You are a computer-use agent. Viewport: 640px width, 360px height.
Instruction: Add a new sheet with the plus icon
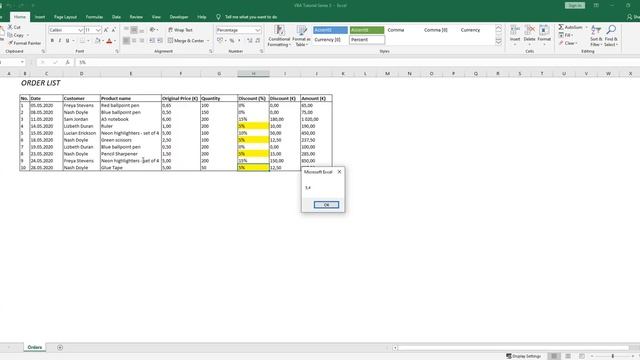pyautogui.click(x=60, y=347)
